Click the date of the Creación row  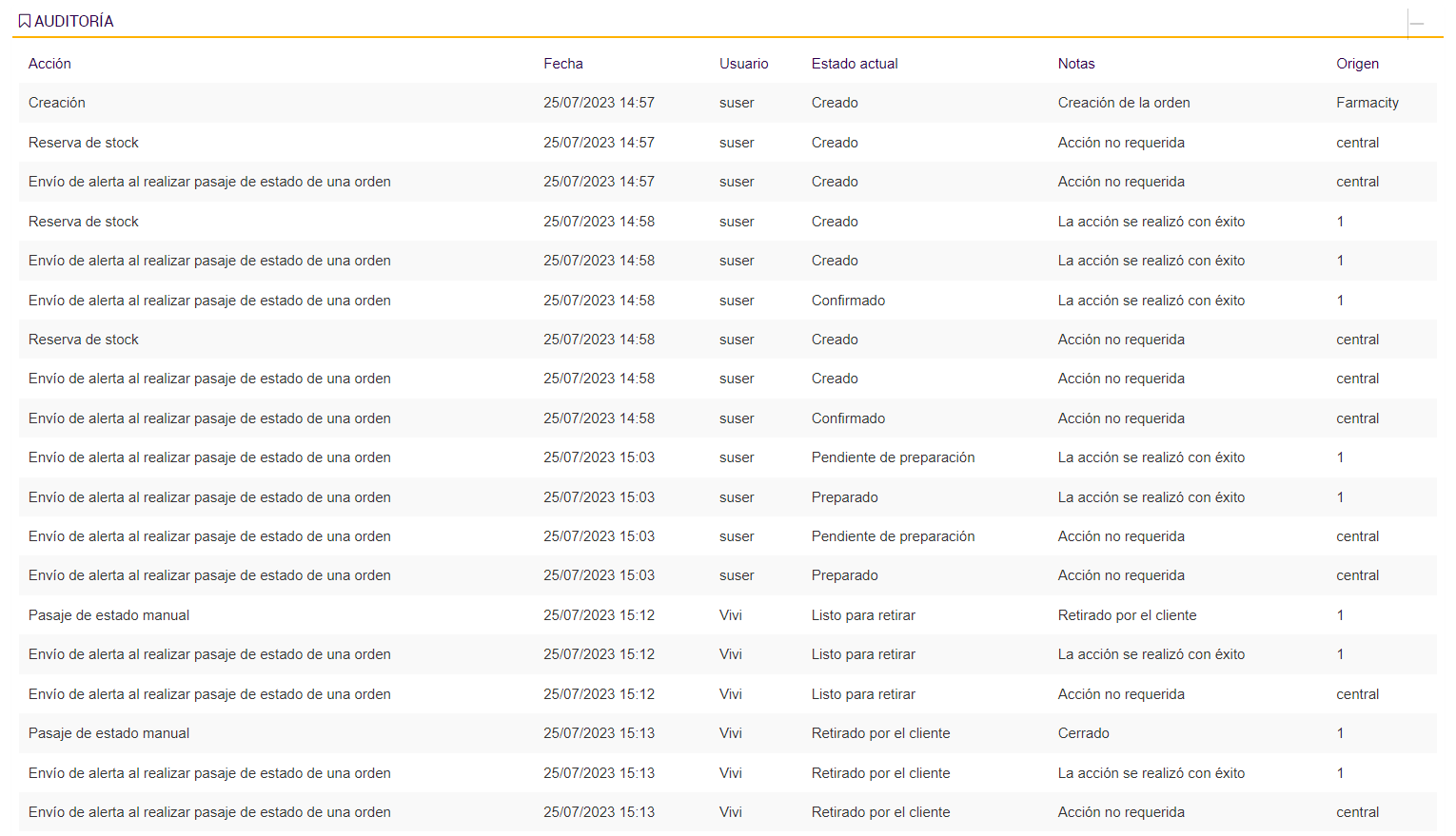pos(599,103)
